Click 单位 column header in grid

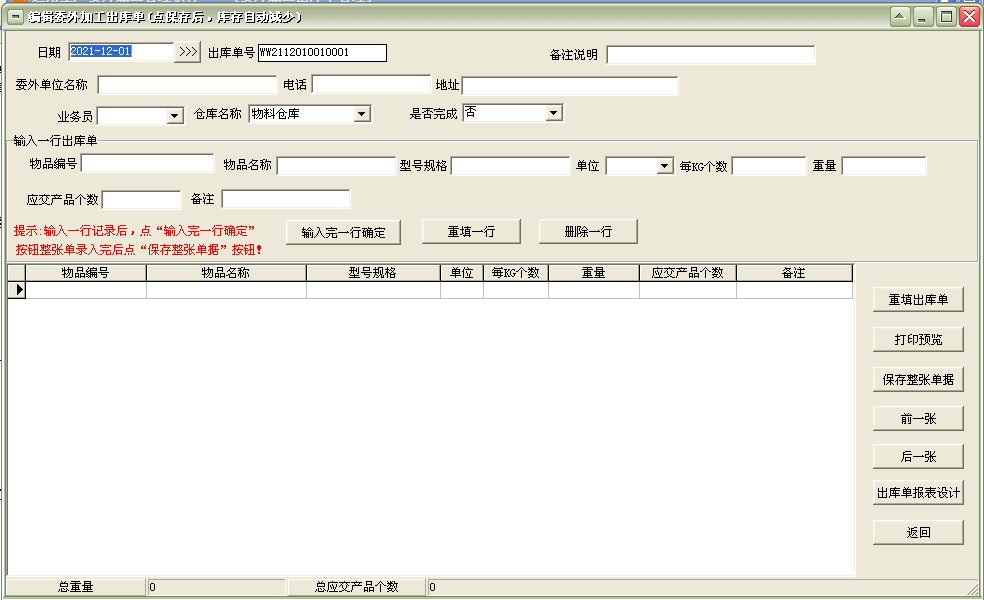click(x=462, y=273)
